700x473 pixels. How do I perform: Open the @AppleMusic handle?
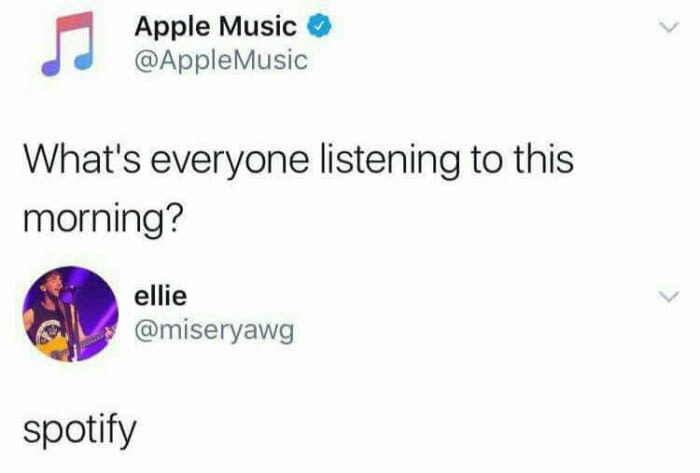221,61
